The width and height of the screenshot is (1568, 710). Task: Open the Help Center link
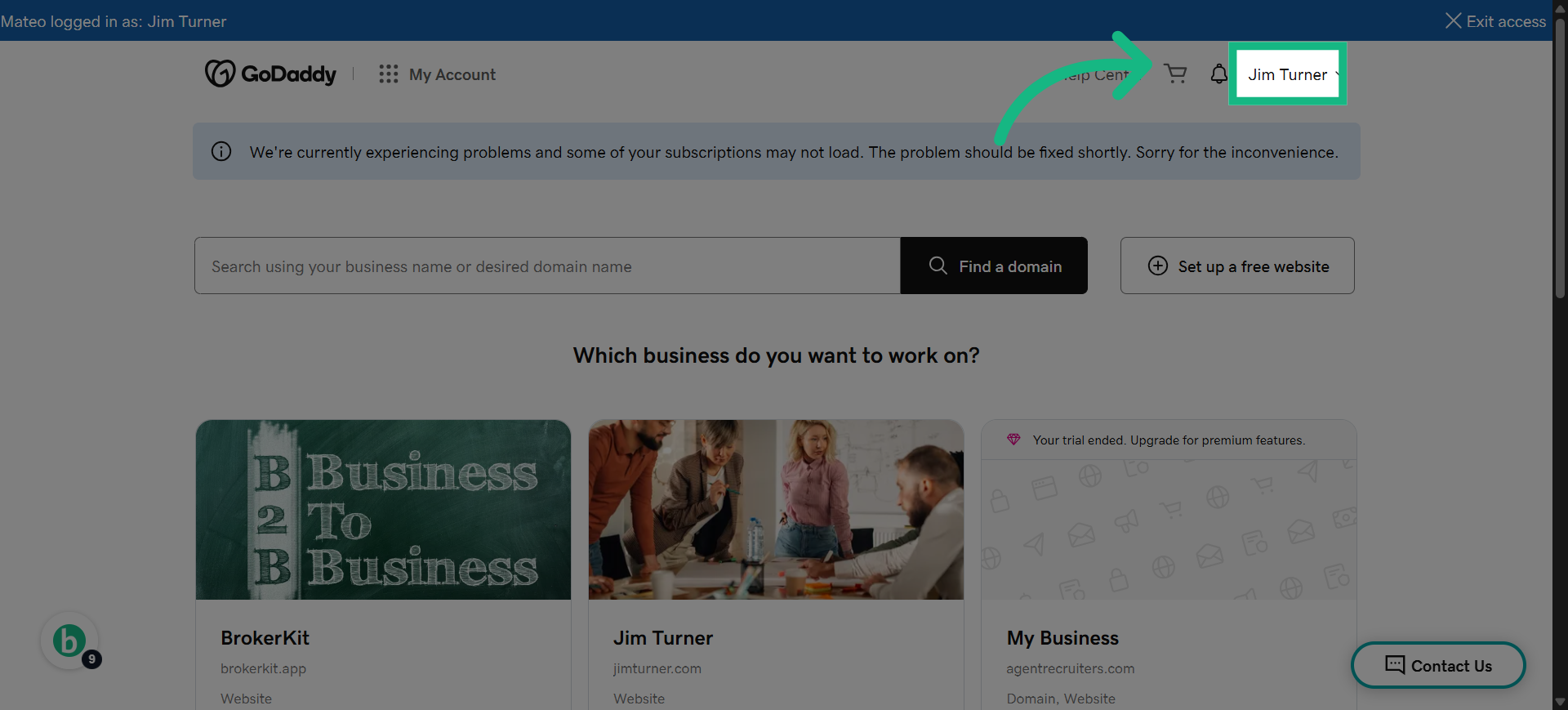coord(1096,74)
